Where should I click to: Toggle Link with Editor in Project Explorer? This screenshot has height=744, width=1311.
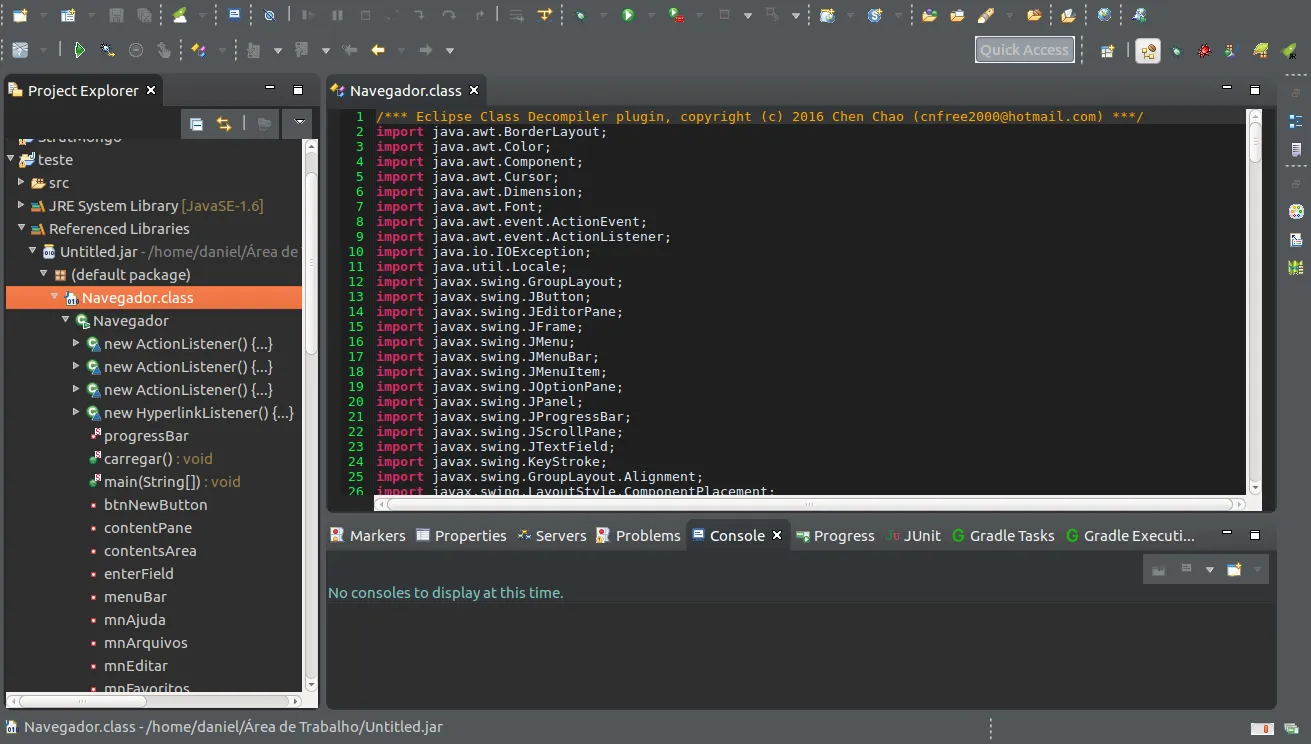224,124
